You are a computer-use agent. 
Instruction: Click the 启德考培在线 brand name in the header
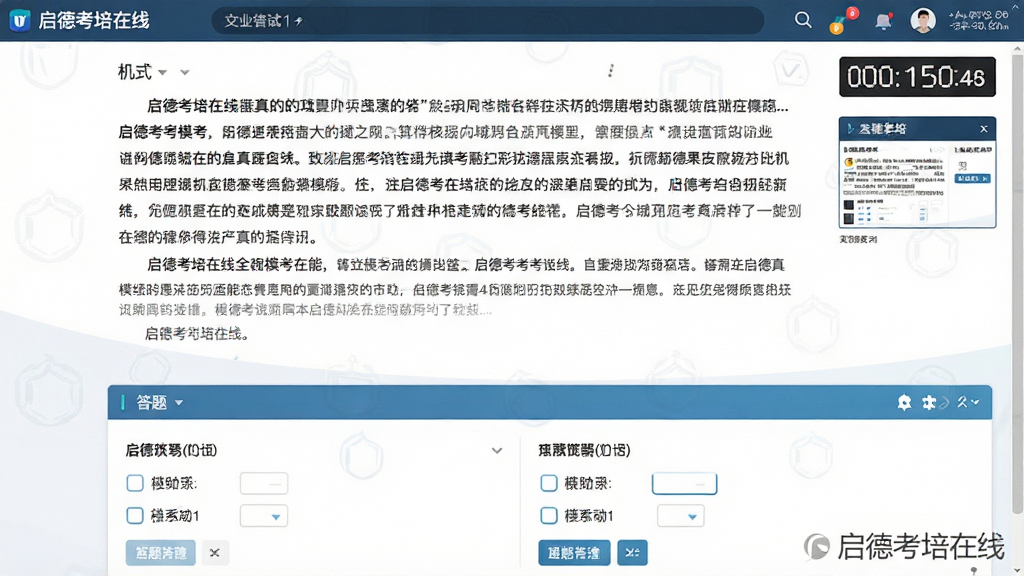point(94,20)
